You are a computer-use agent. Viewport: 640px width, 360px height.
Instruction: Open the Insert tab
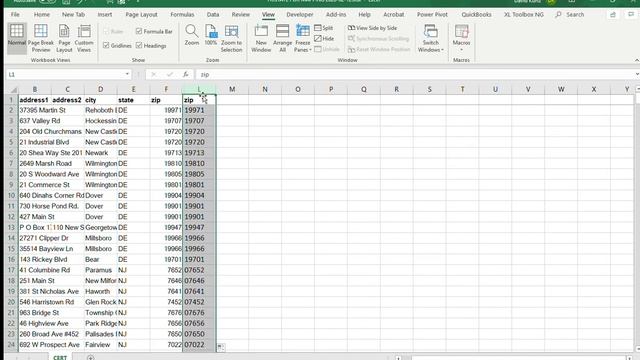(105, 14)
